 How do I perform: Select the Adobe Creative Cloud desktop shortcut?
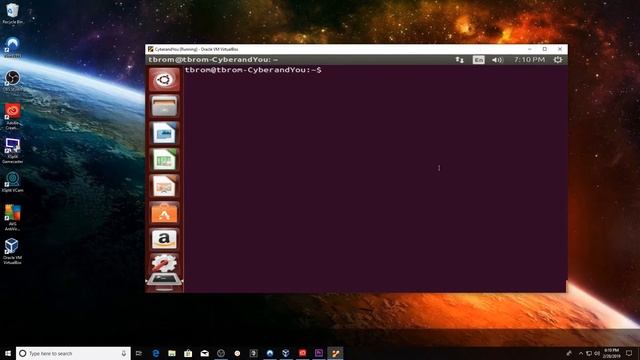tap(13, 116)
